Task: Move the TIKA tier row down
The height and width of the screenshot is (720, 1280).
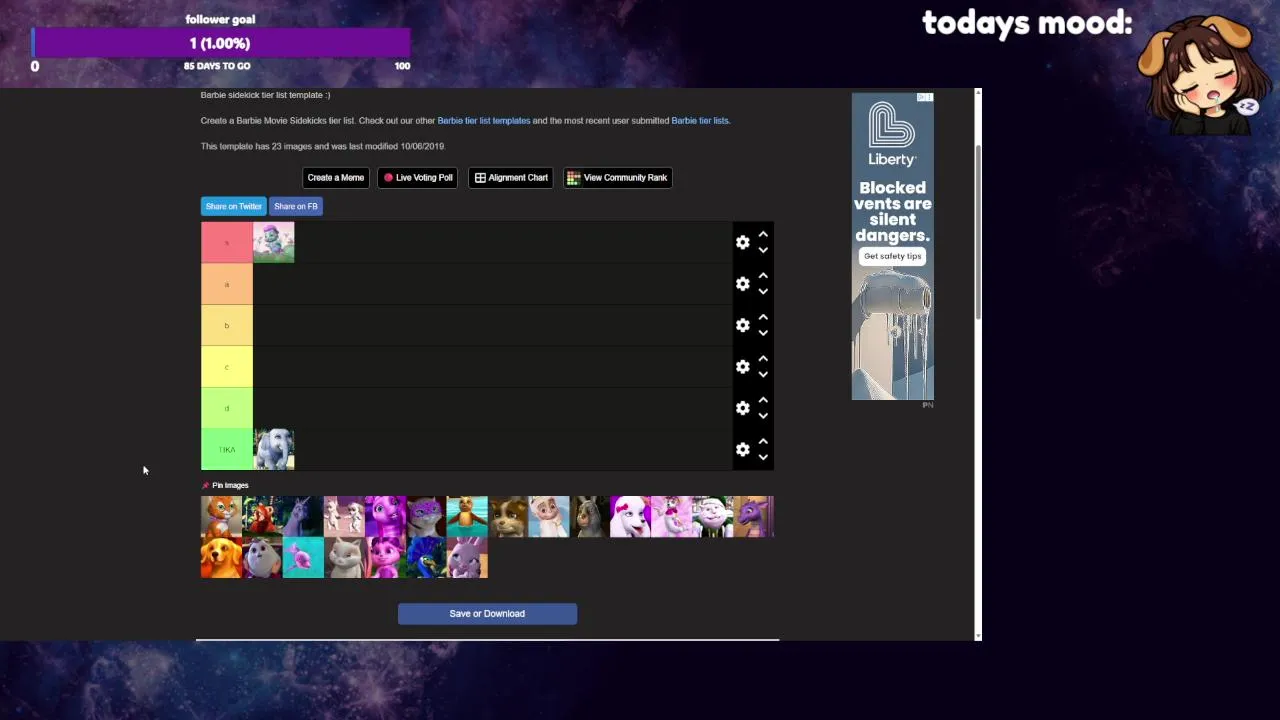Action: coord(763,458)
